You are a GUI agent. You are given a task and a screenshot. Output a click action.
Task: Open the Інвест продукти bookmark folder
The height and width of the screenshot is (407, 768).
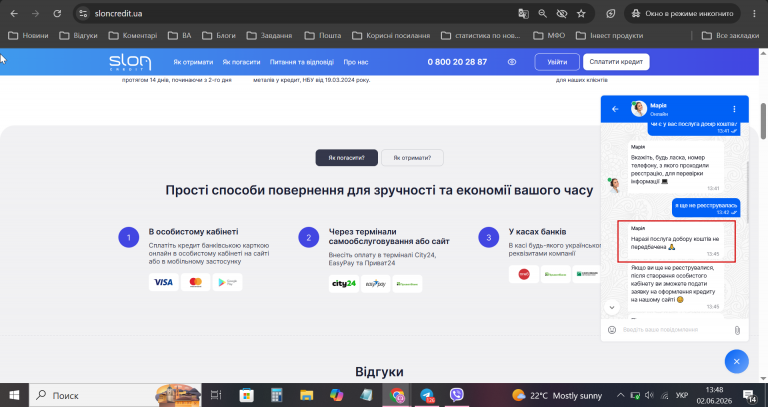[x=609, y=35]
